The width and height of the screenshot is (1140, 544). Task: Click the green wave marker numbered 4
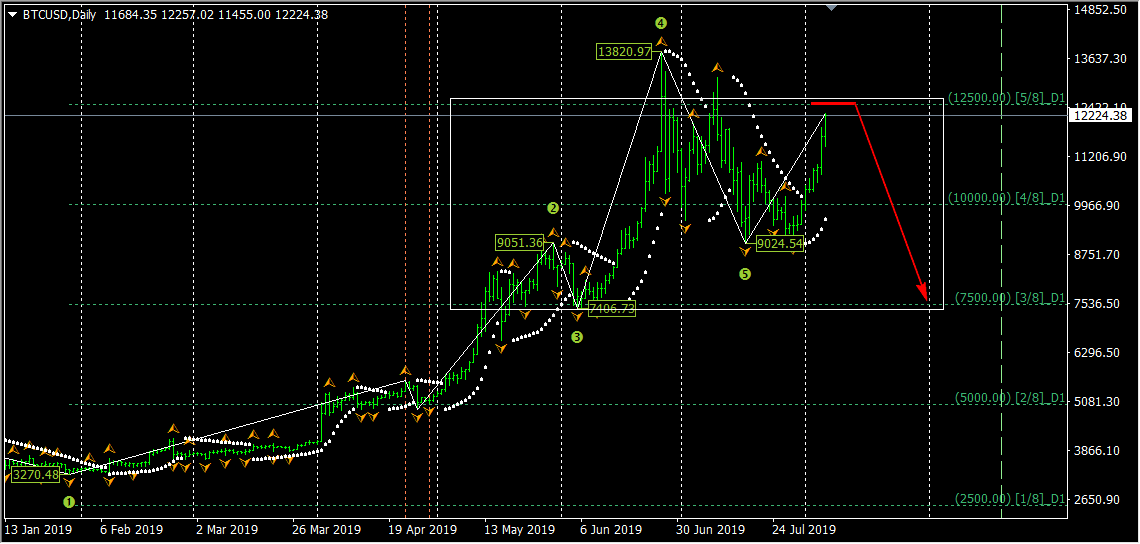660,23
